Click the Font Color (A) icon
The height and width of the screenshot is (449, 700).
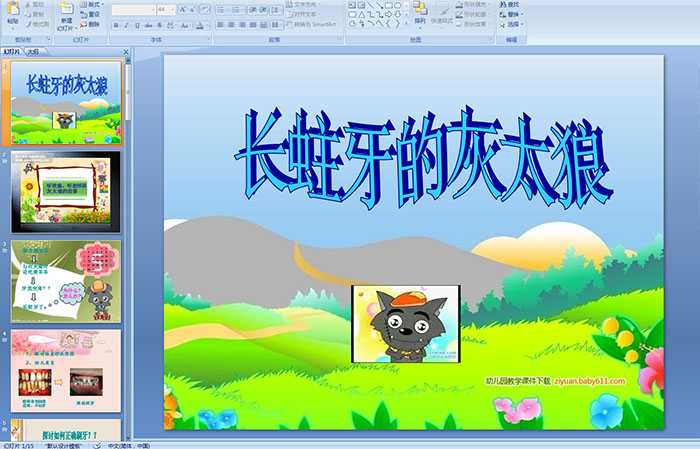[200, 25]
